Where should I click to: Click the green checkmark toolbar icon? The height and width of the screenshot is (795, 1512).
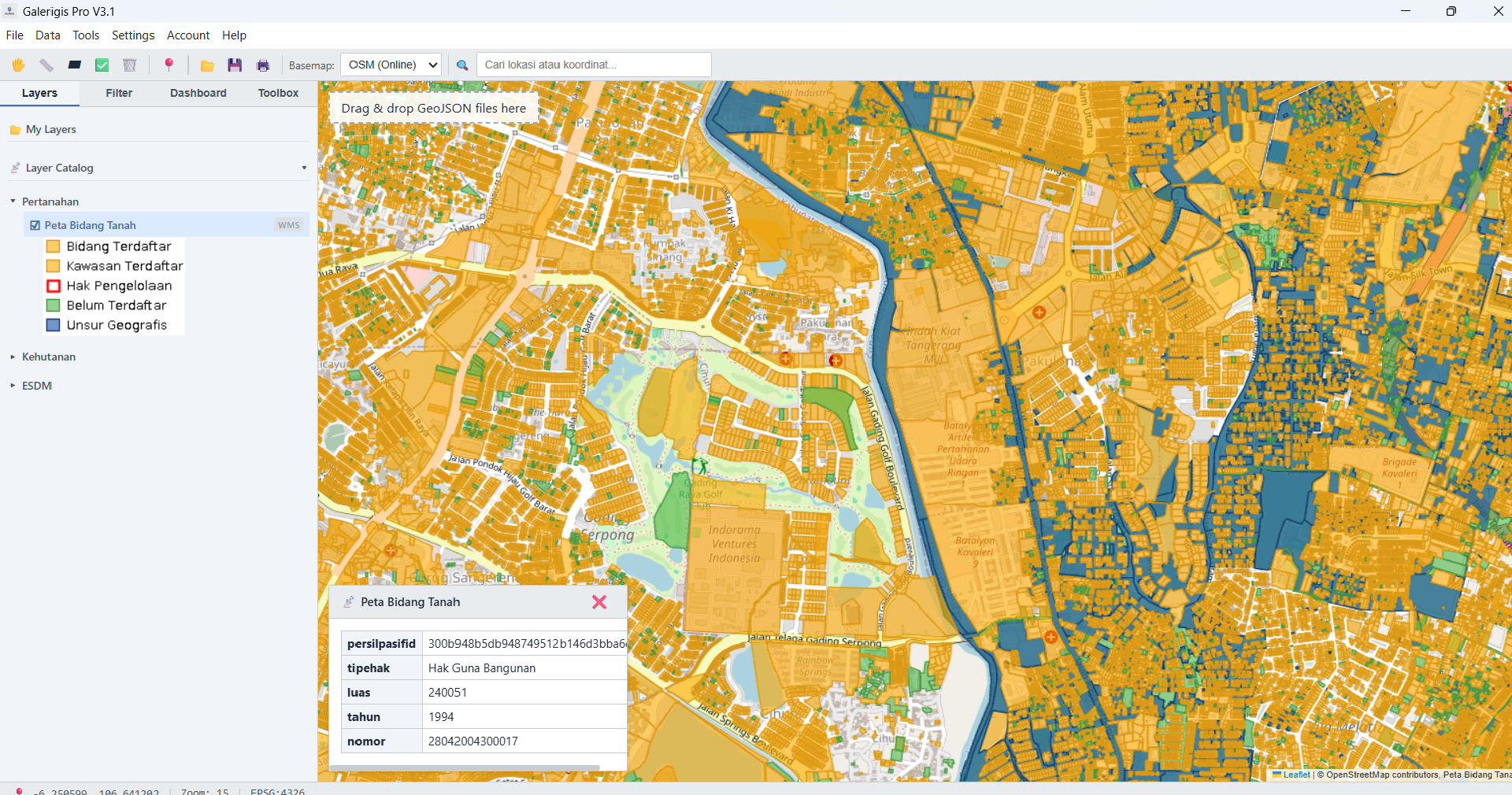click(102, 65)
